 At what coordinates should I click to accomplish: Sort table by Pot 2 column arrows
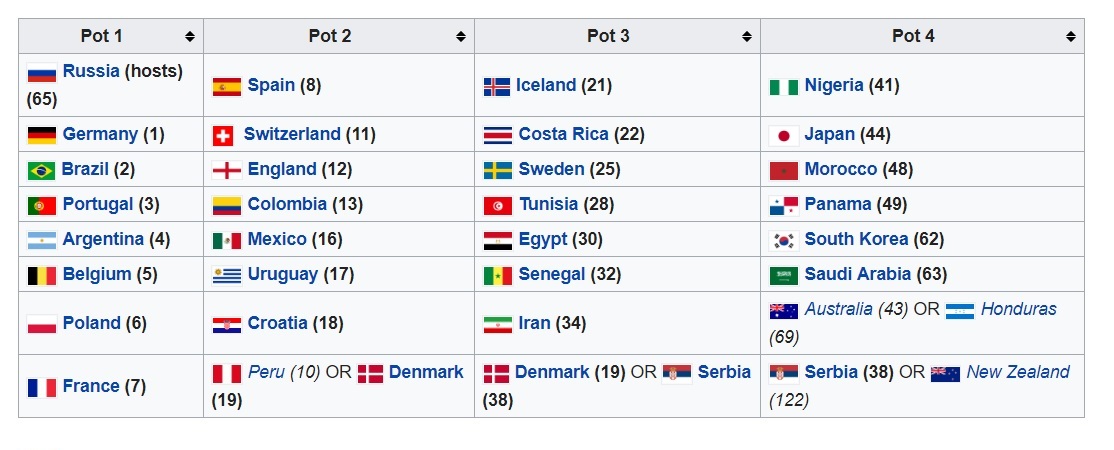coord(461,37)
